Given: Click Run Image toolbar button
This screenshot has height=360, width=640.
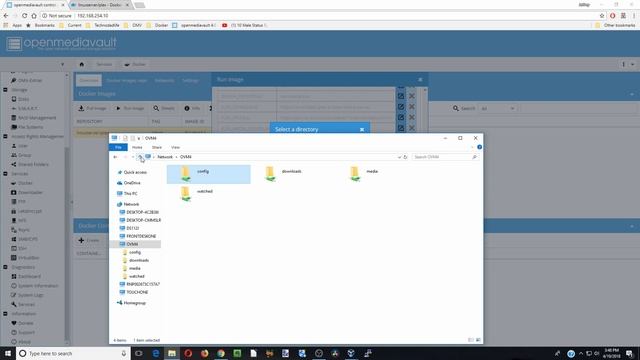Looking at the screenshot, I should point(130,108).
